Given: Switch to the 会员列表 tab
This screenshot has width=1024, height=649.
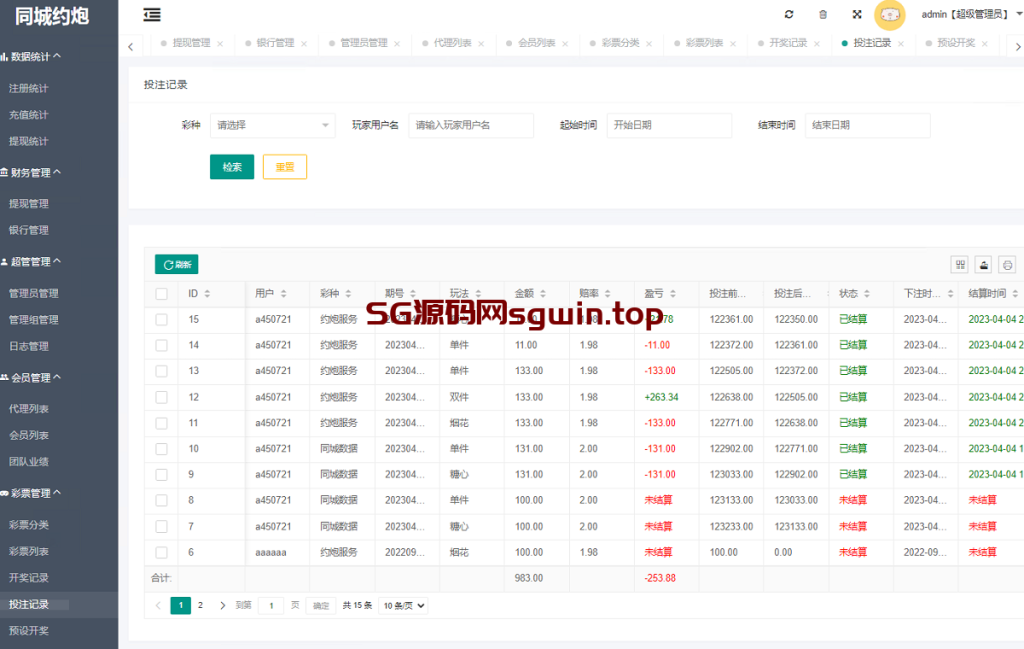Looking at the screenshot, I should (537, 44).
